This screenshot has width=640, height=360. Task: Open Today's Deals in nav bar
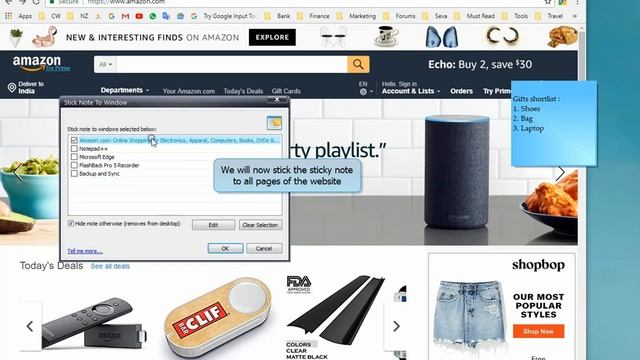243,91
